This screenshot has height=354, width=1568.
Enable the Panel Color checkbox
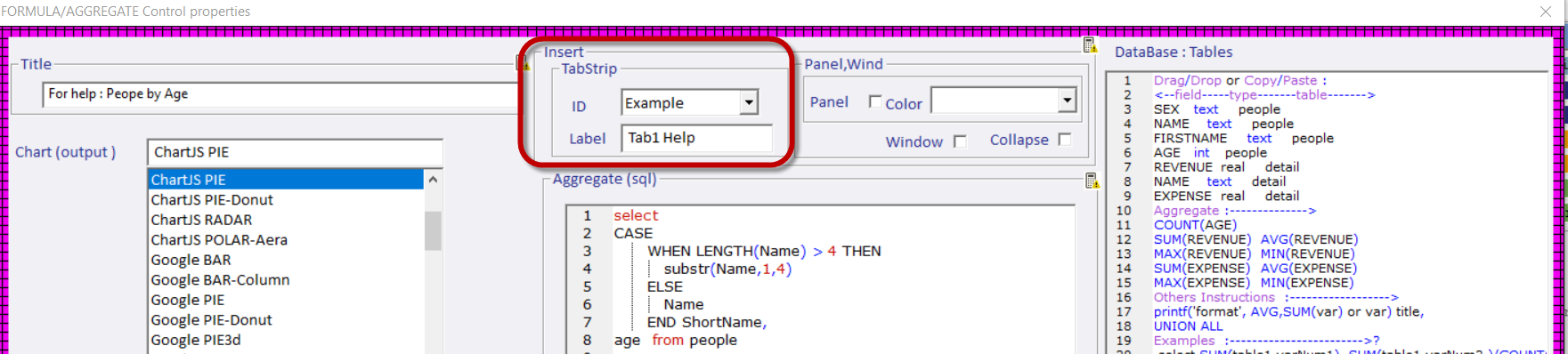(875, 102)
